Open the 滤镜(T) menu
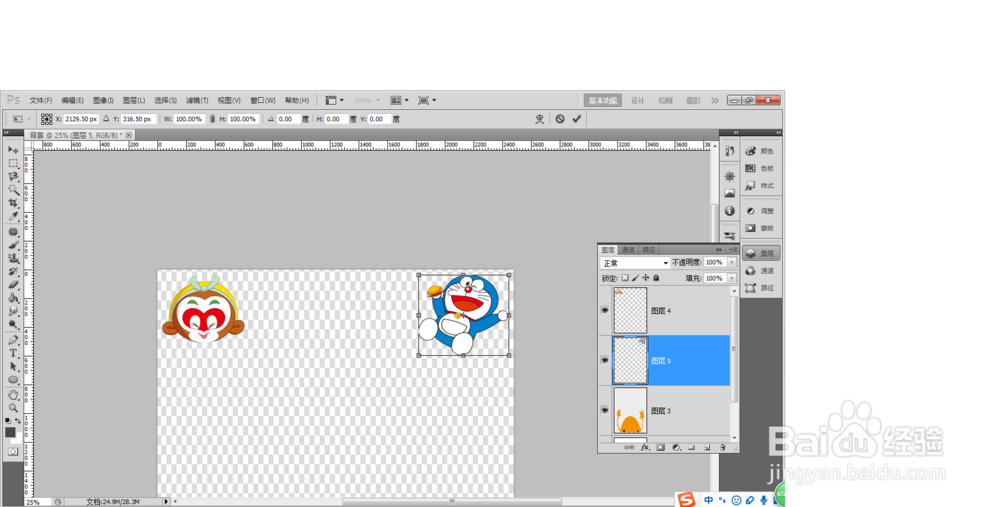Image resolution: width=1000 pixels, height=507 pixels. click(197, 101)
